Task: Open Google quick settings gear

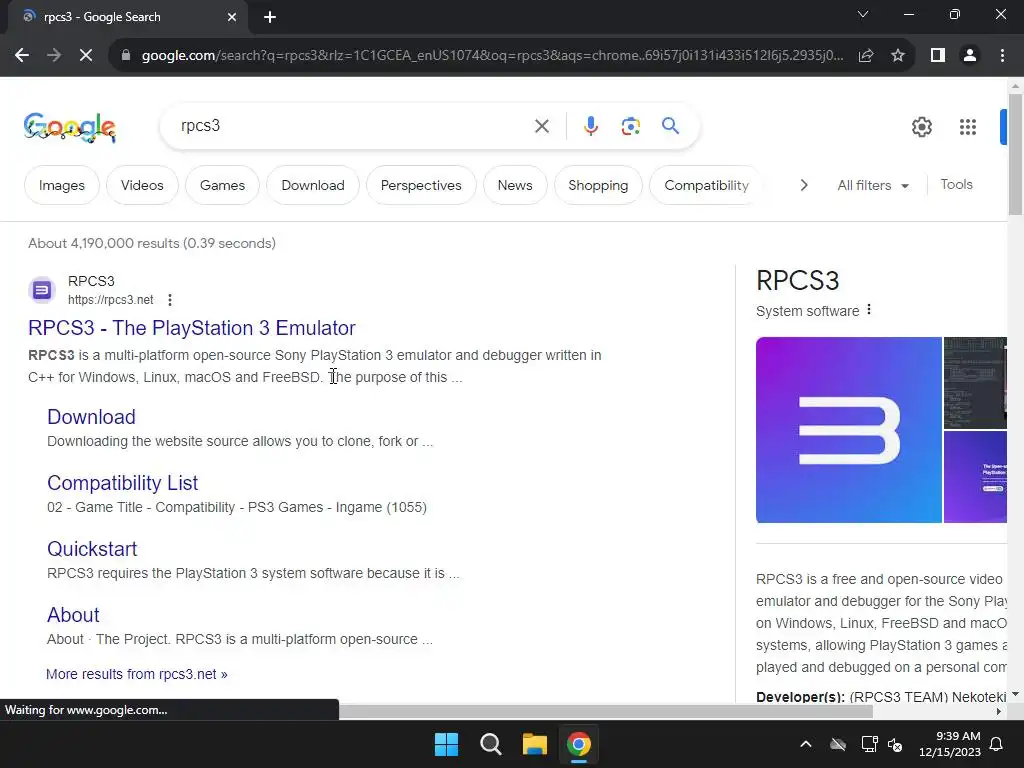Action: point(921,127)
